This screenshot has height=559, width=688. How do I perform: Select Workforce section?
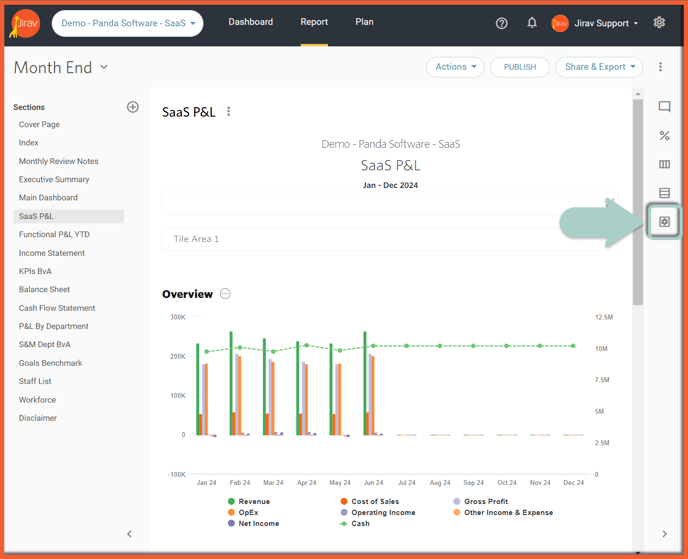[37, 400]
